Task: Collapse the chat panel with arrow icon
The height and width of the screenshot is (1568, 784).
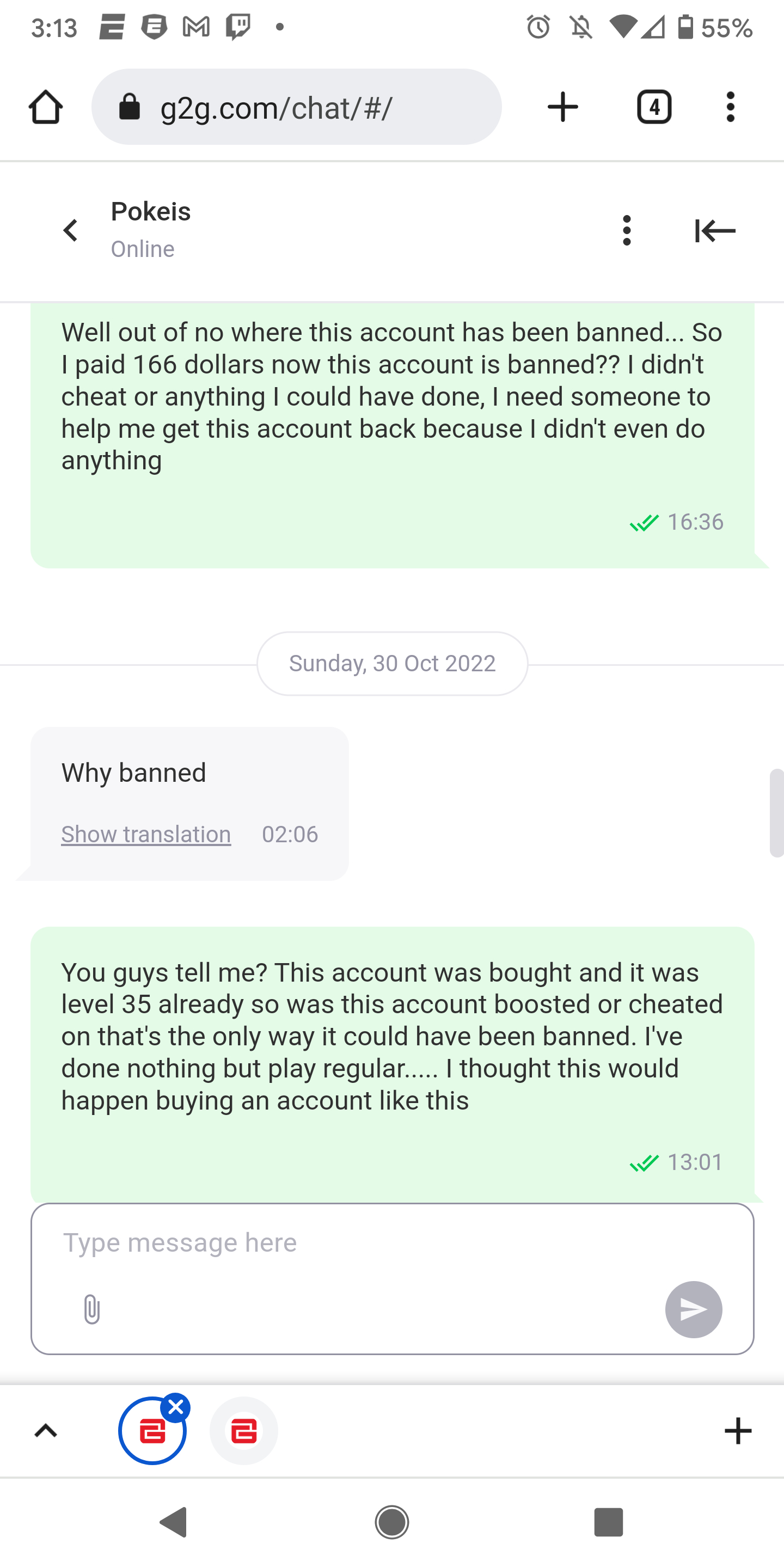Action: coord(715,231)
